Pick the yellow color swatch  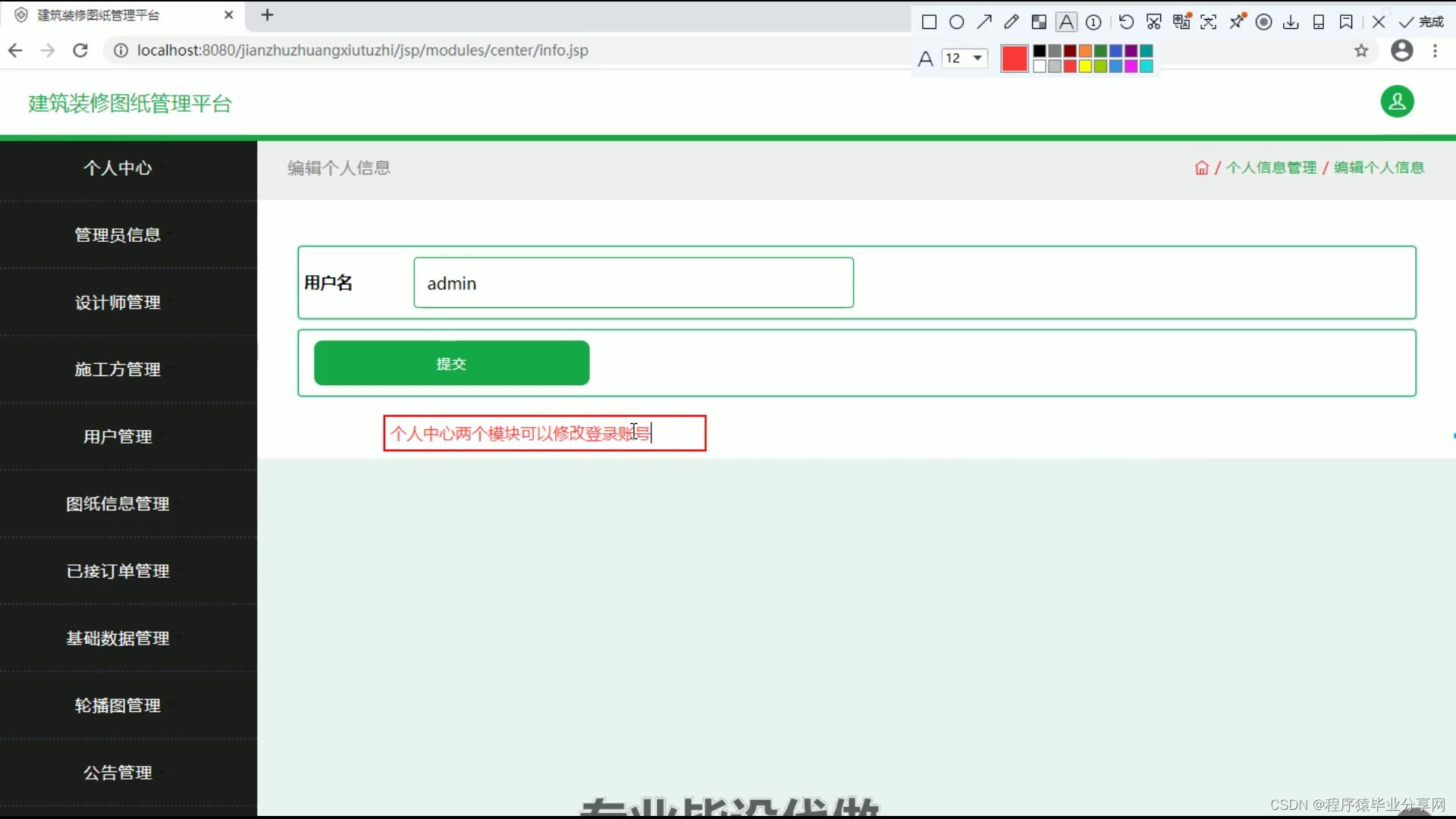click(x=1085, y=67)
